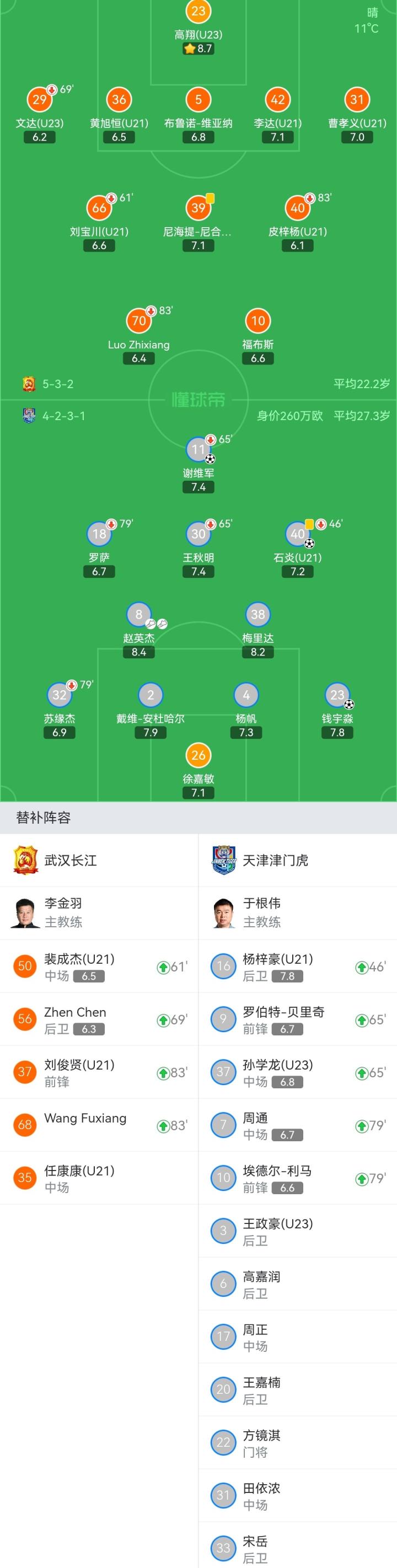View coach 李金羽 profile photo

(x=25, y=912)
